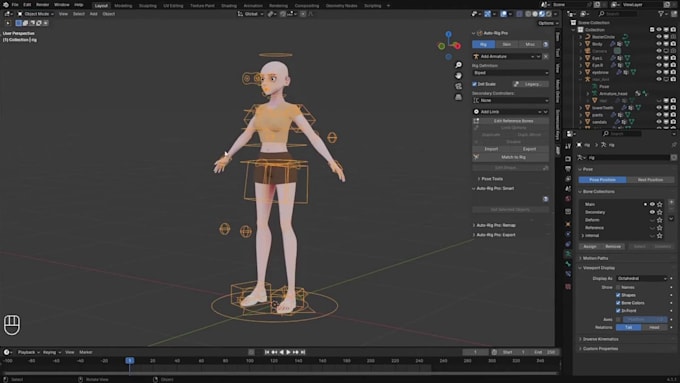The image size is (680, 383).
Task: Expand the Motion Paths panel
Action: 594,259
